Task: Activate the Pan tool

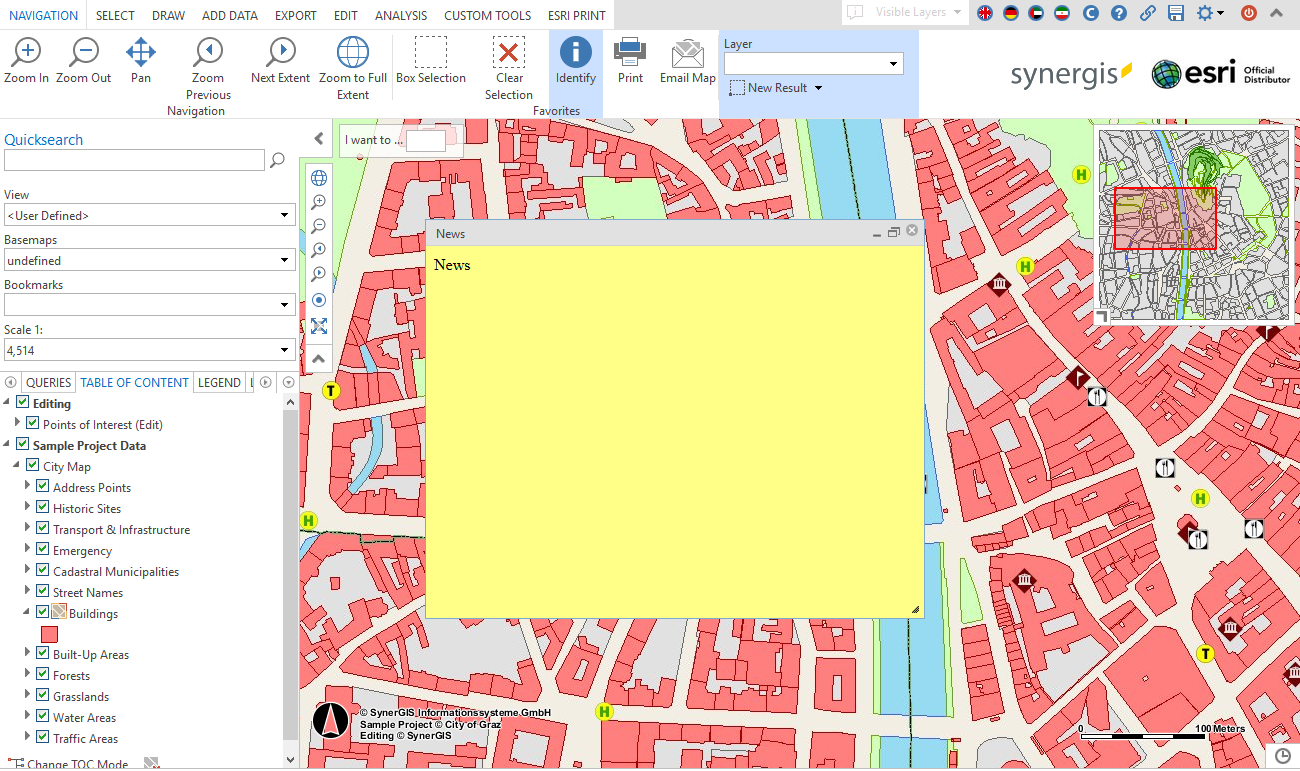Action: (x=140, y=57)
